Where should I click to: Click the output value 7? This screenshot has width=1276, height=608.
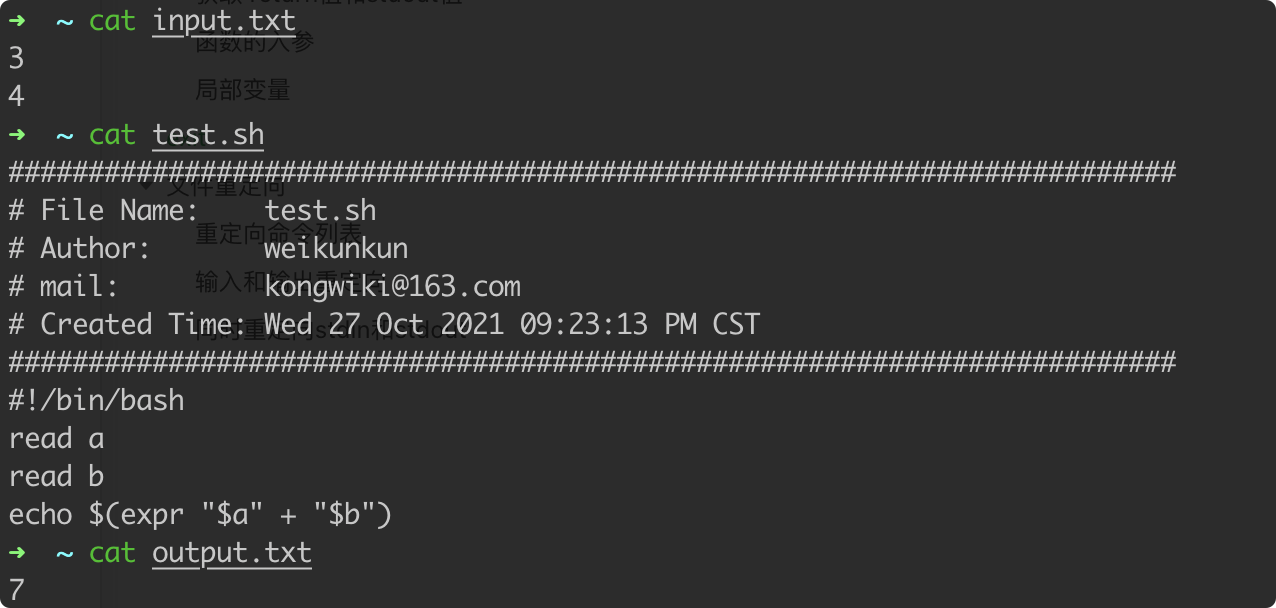[16, 591]
